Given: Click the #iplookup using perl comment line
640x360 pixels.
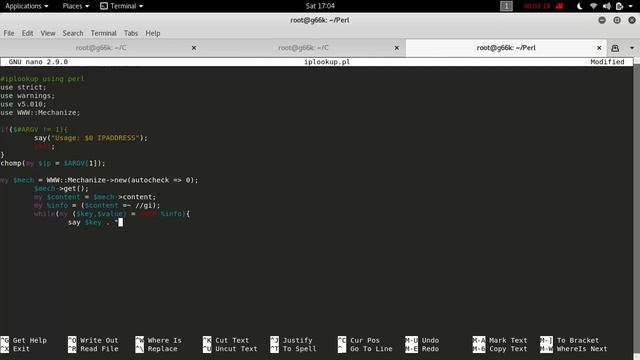Looking at the screenshot, I should (42, 79).
